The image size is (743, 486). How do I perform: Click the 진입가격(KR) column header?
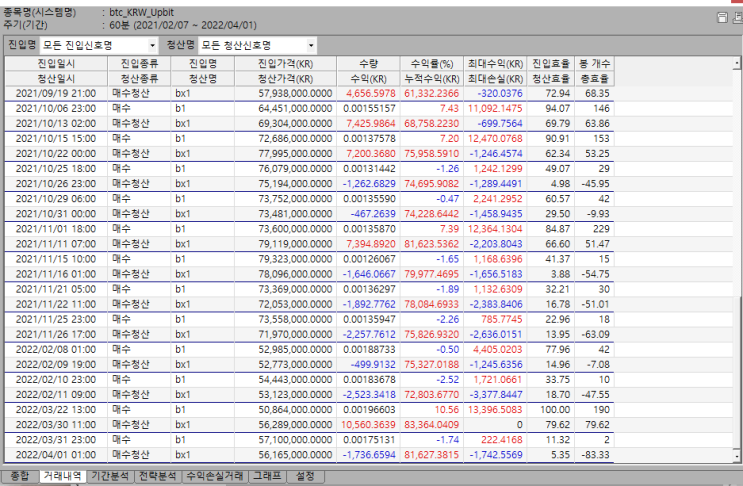coord(285,63)
